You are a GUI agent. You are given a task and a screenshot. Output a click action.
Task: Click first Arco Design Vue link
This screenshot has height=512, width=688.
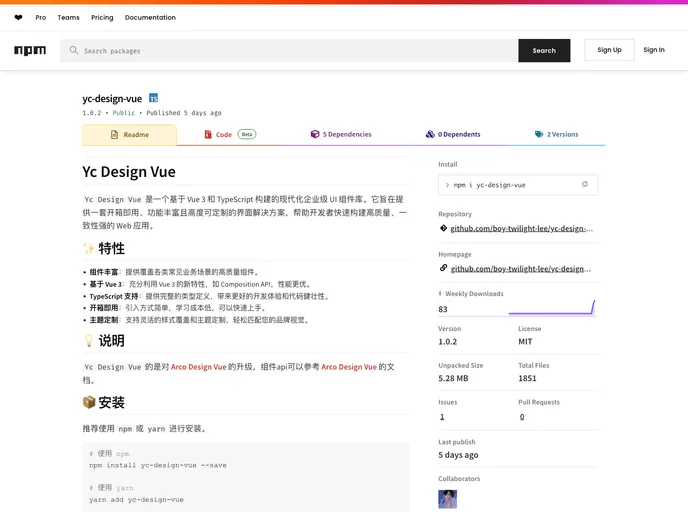(198, 367)
